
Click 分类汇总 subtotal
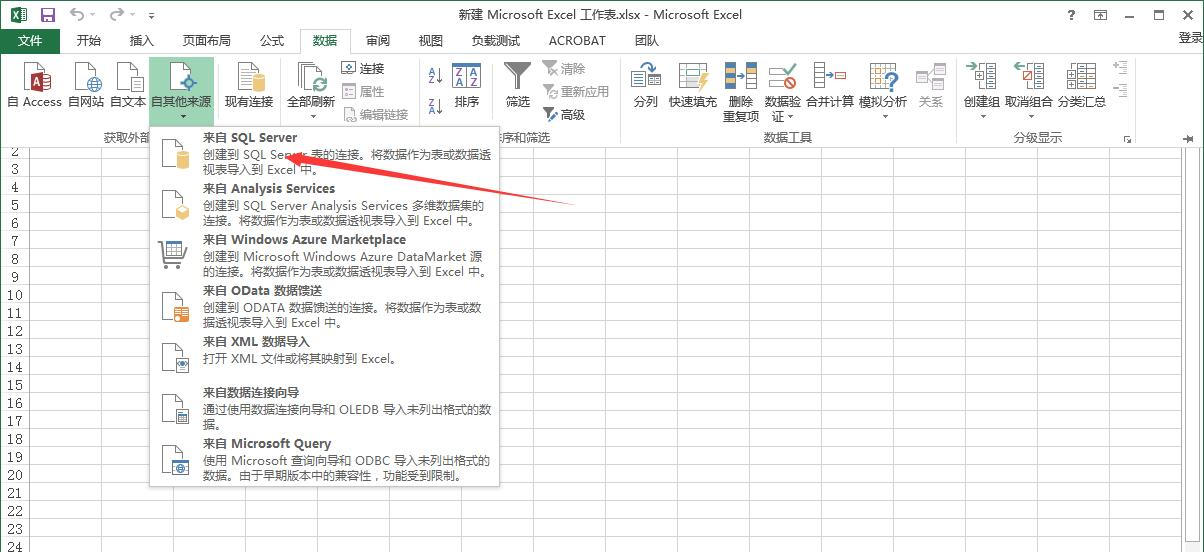[1082, 86]
